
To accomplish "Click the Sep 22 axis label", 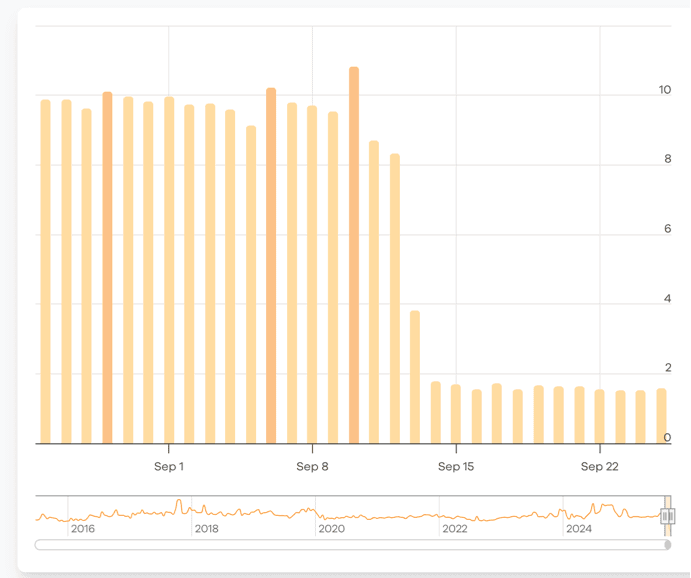I will (x=599, y=467).
